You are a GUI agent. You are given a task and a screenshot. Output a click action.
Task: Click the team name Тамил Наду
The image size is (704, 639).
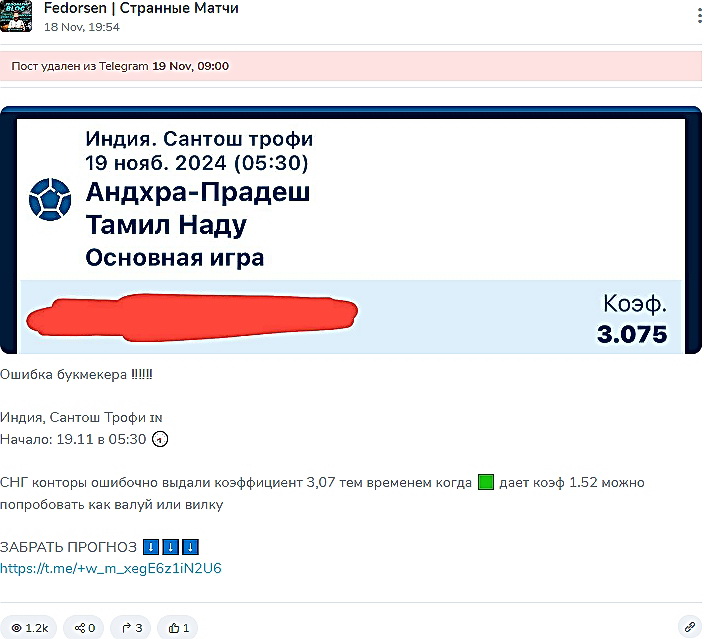(x=166, y=225)
